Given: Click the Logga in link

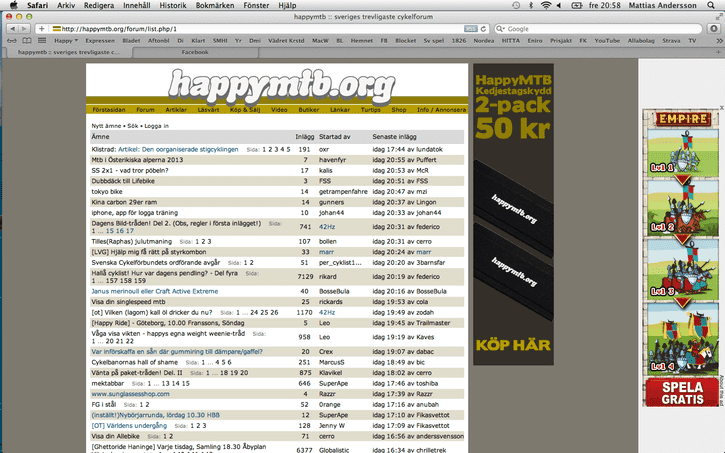Looking at the screenshot, I should click(156, 126).
